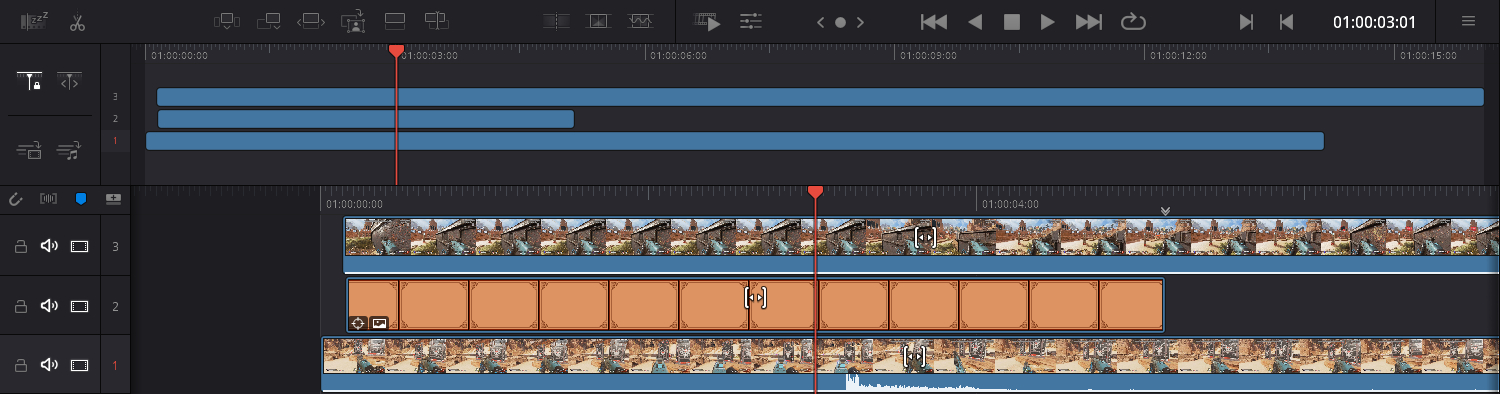Start playback with Play button
The image size is (1500, 394).
tap(1047, 22)
